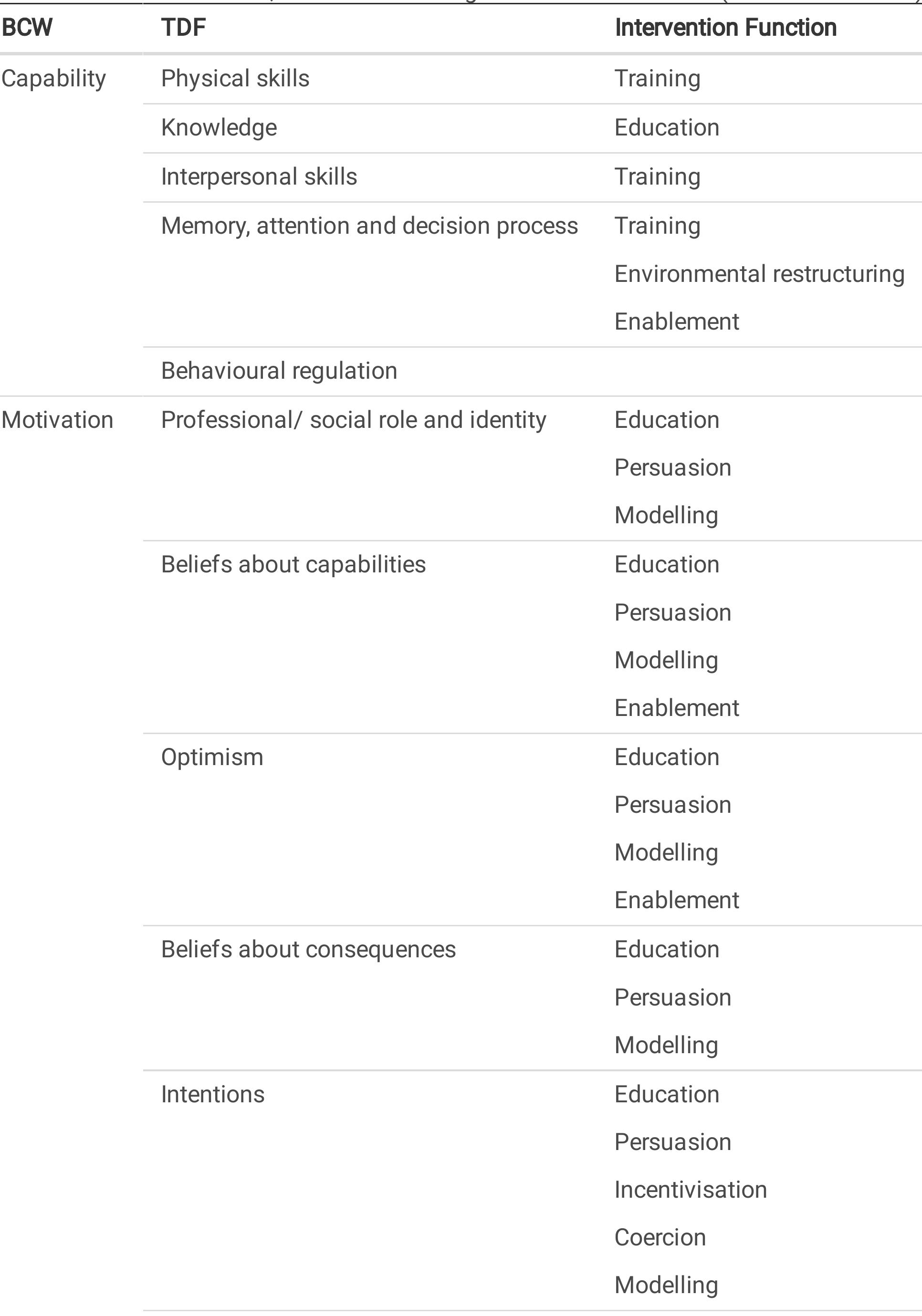The image size is (922, 1316).
Task: Click the Interpersonal skills cell
Action: click(x=259, y=176)
